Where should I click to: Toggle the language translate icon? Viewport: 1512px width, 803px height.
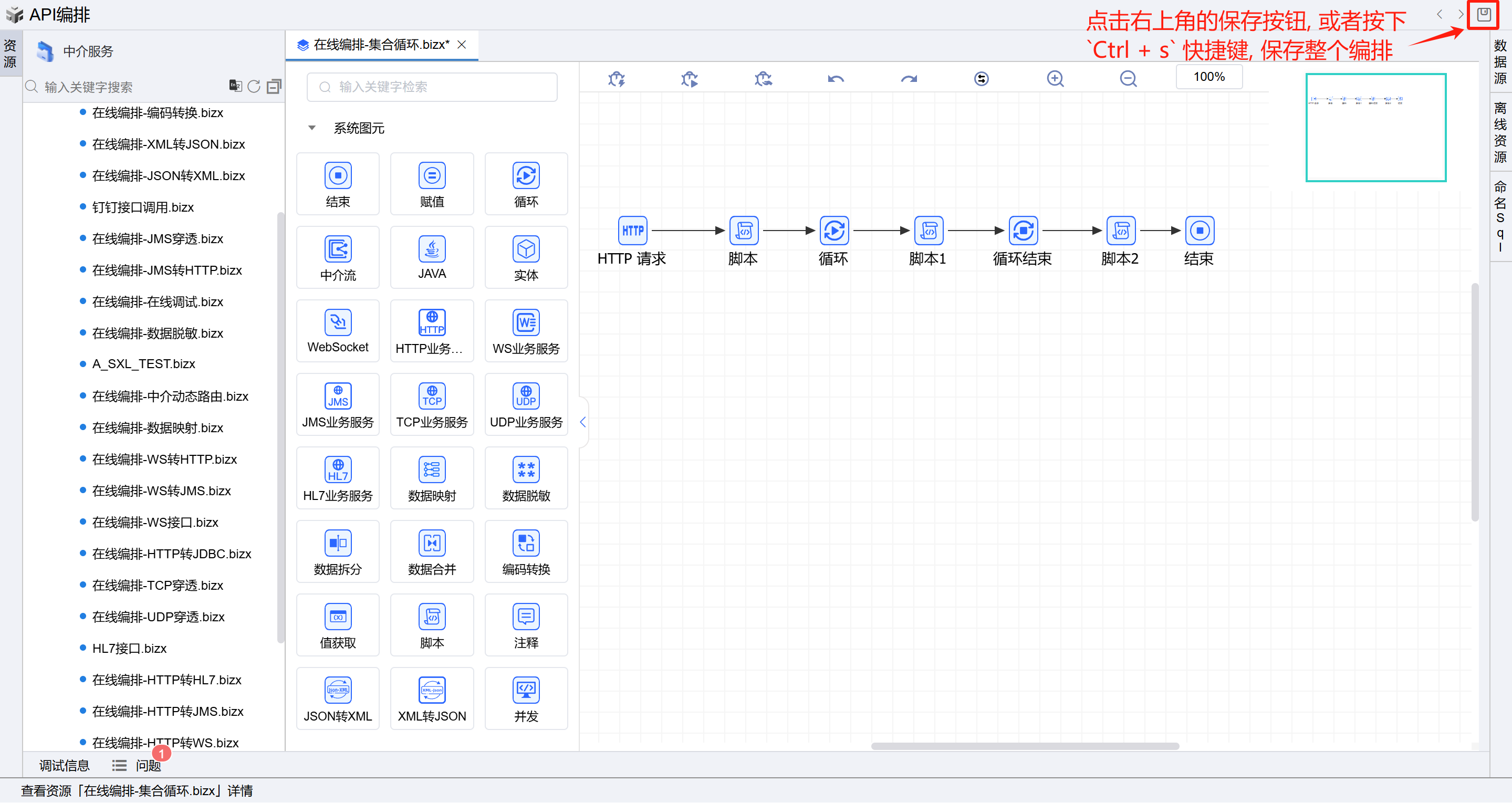pyautogui.click(x=235, y=86)
